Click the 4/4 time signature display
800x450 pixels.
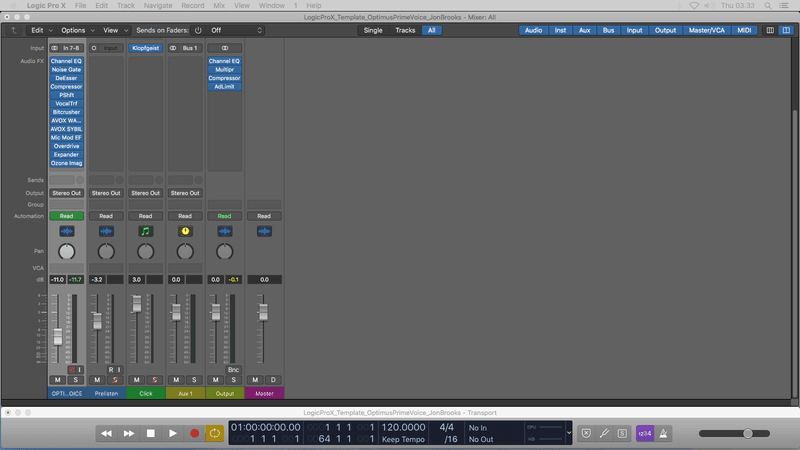[x=446, y=427]
